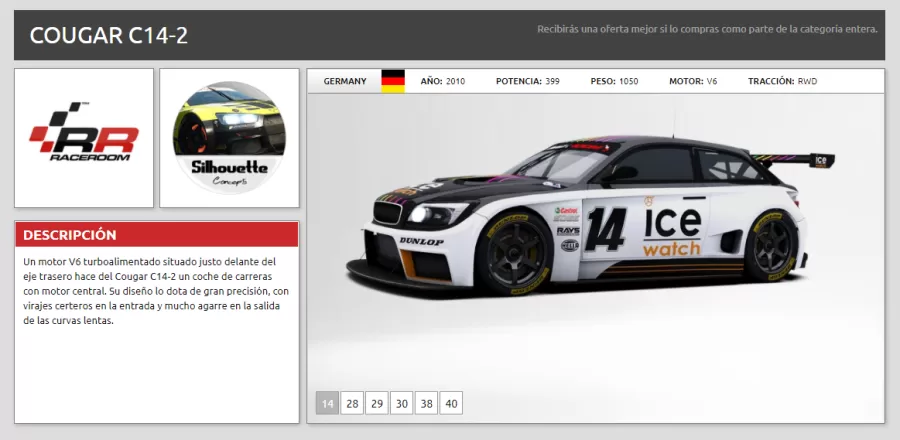Image resolution: width=900 pixels, height=440 pixels.
Task: Pick livery number 38
Action: click(426, 403)
